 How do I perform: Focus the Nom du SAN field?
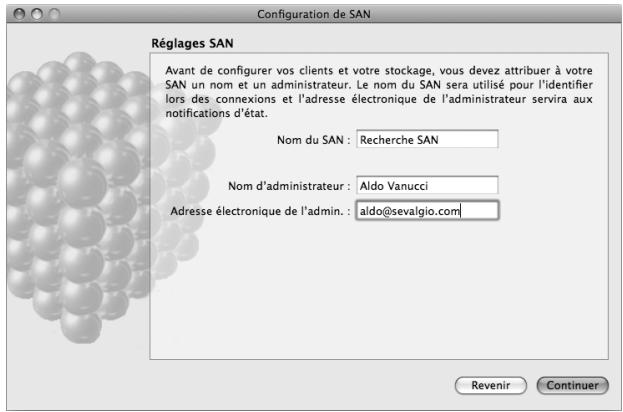point(427,139)
